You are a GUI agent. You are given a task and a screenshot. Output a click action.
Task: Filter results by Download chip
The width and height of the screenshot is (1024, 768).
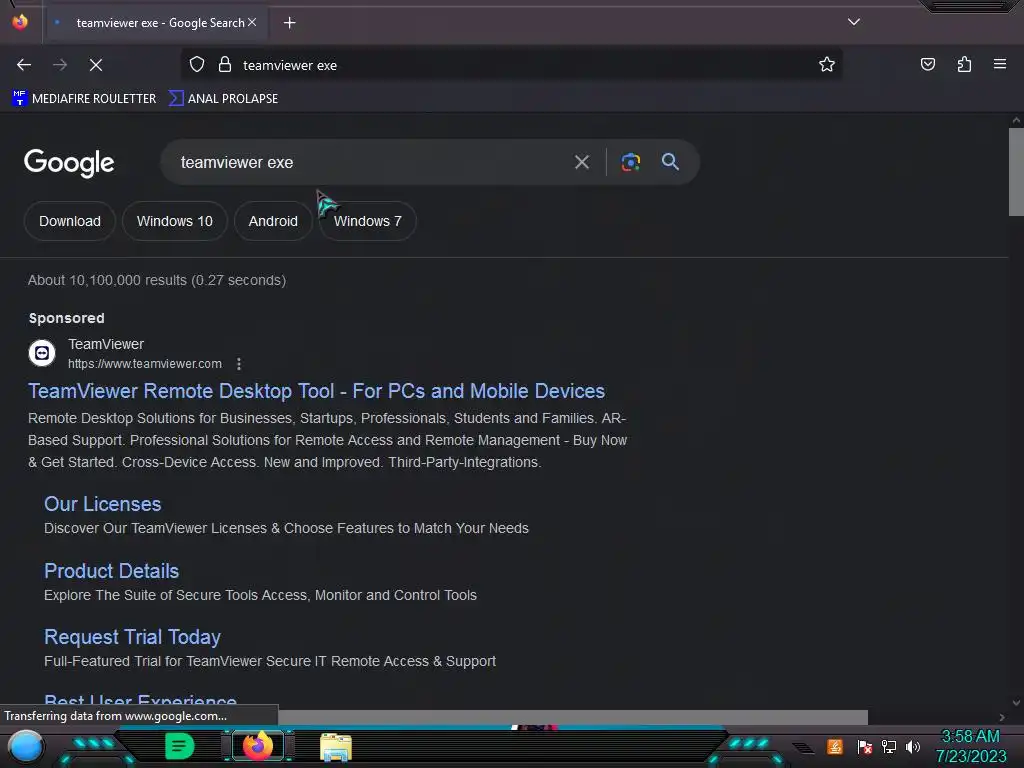pyautogui.click(x=70, y=221)
